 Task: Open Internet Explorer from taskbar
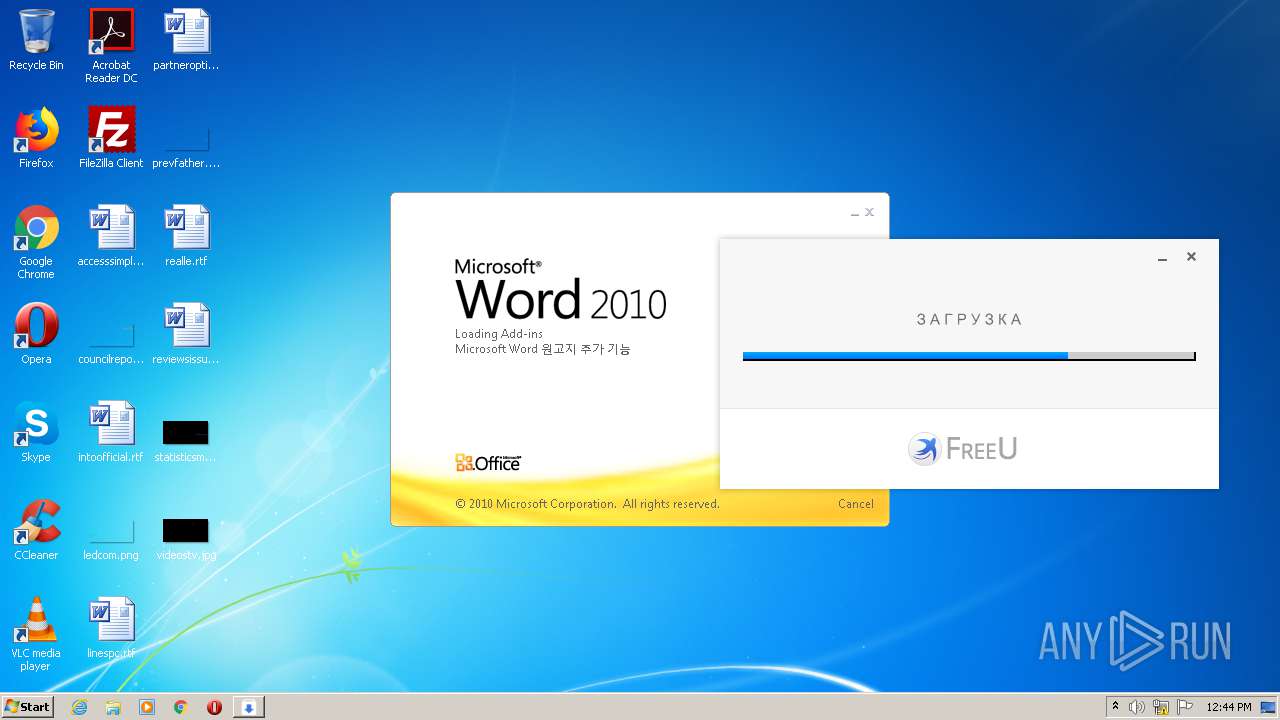pyautogui.click(x=79, y=707)
